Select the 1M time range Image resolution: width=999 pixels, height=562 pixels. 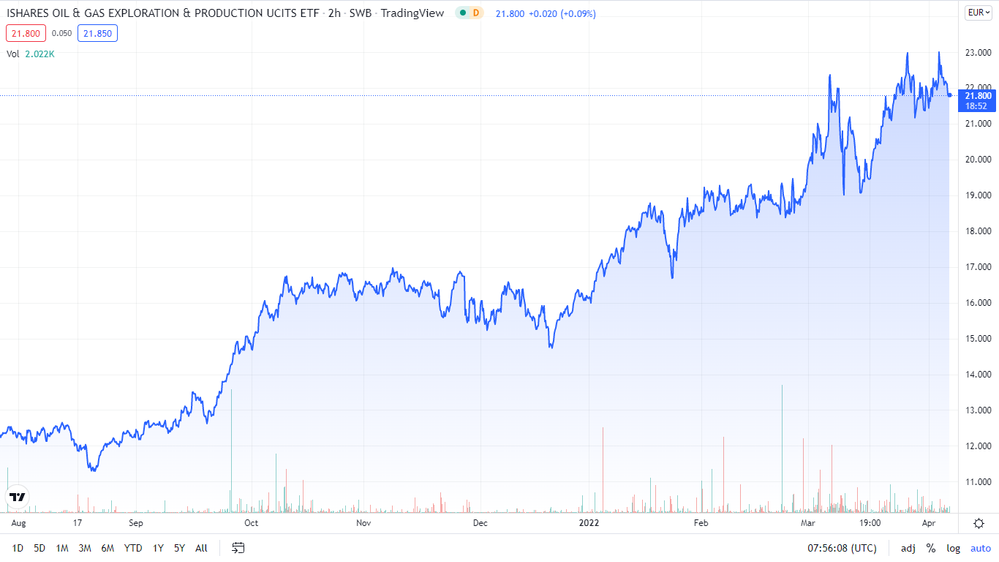[x=62, y=548]
